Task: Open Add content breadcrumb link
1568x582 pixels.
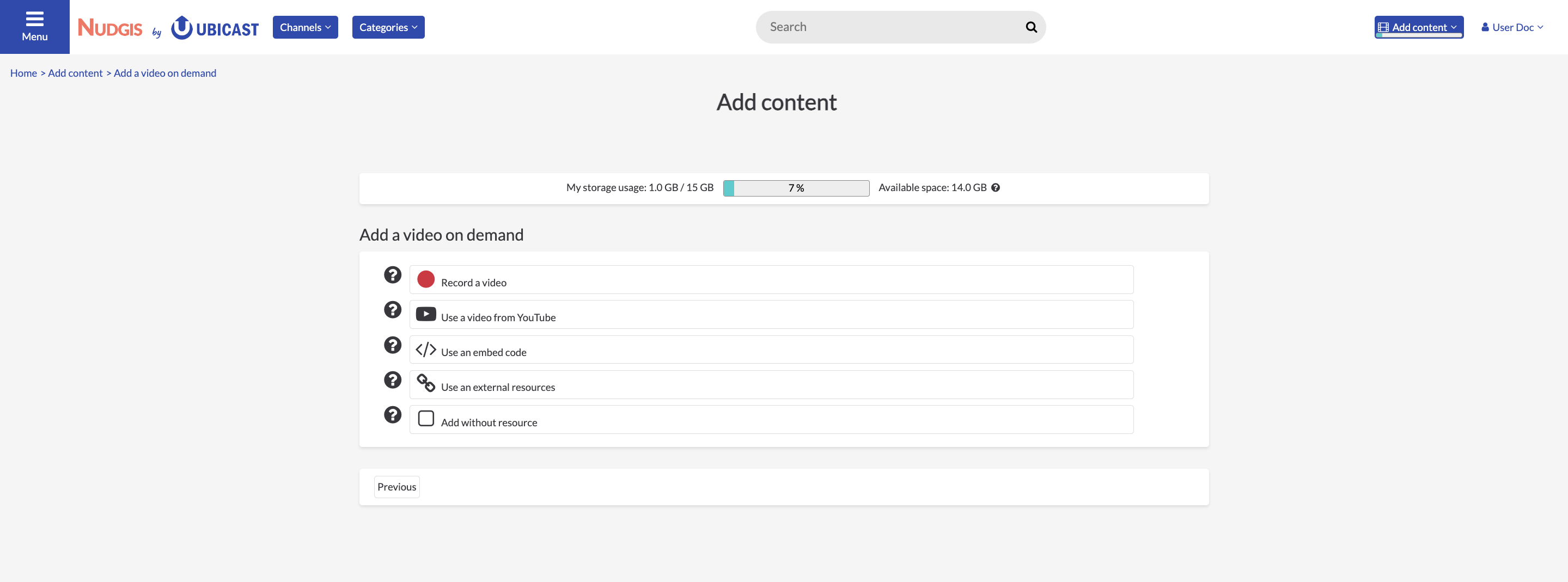Action: (76, 73)
